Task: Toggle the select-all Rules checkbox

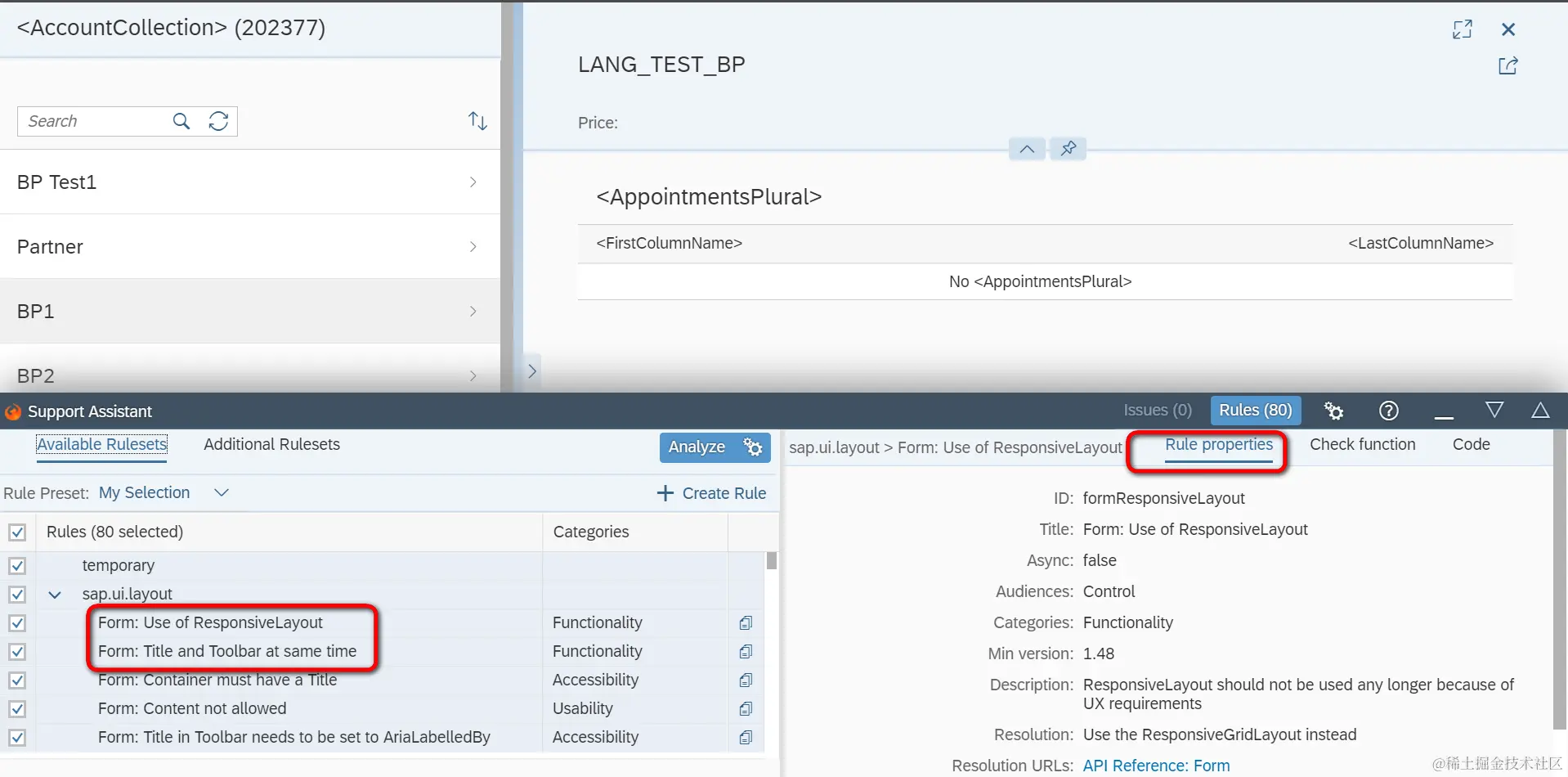Action: tap(17, 532)
